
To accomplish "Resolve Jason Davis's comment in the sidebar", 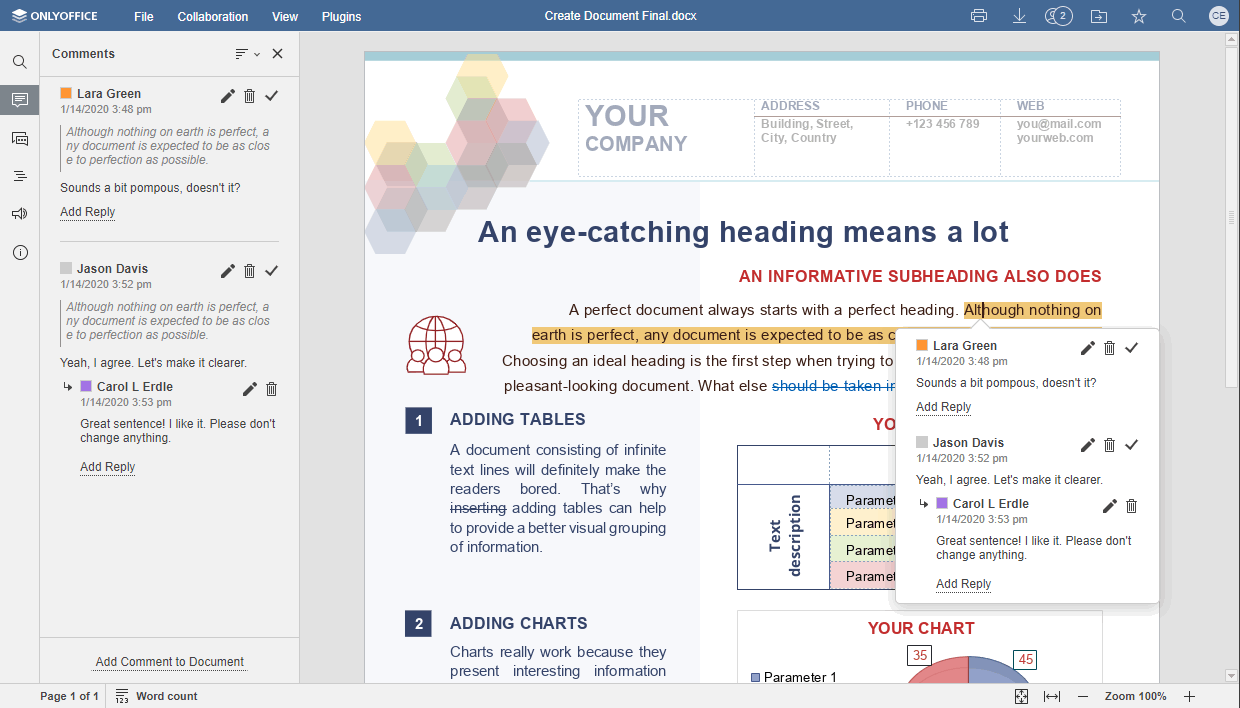I will click(x=271, y=271).
